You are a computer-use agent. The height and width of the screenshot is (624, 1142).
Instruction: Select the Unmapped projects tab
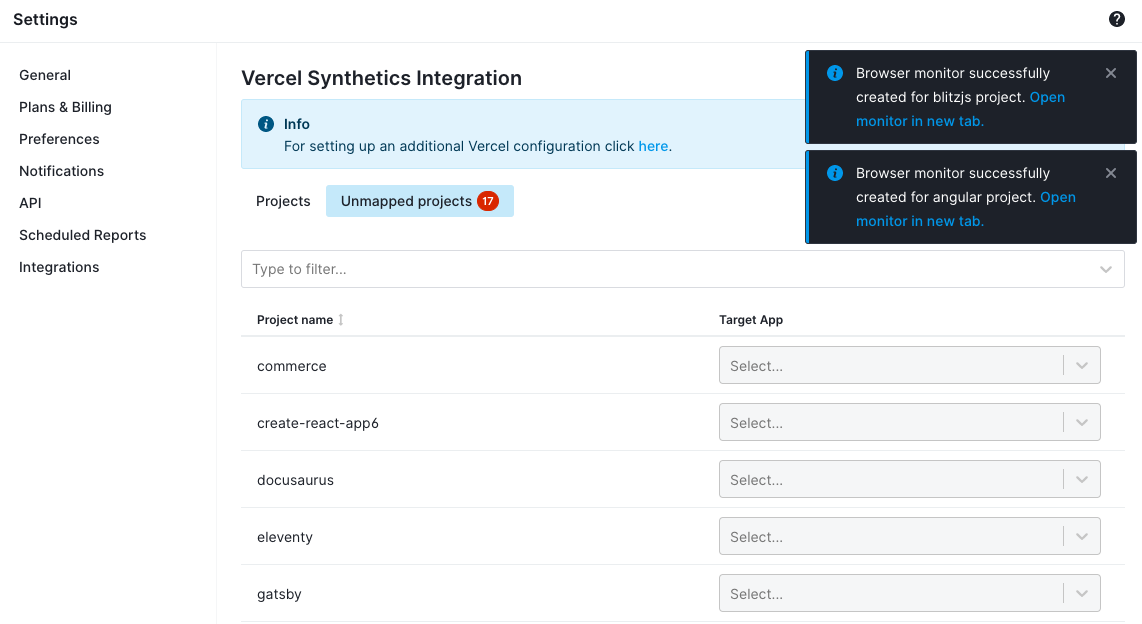(420, 201)
